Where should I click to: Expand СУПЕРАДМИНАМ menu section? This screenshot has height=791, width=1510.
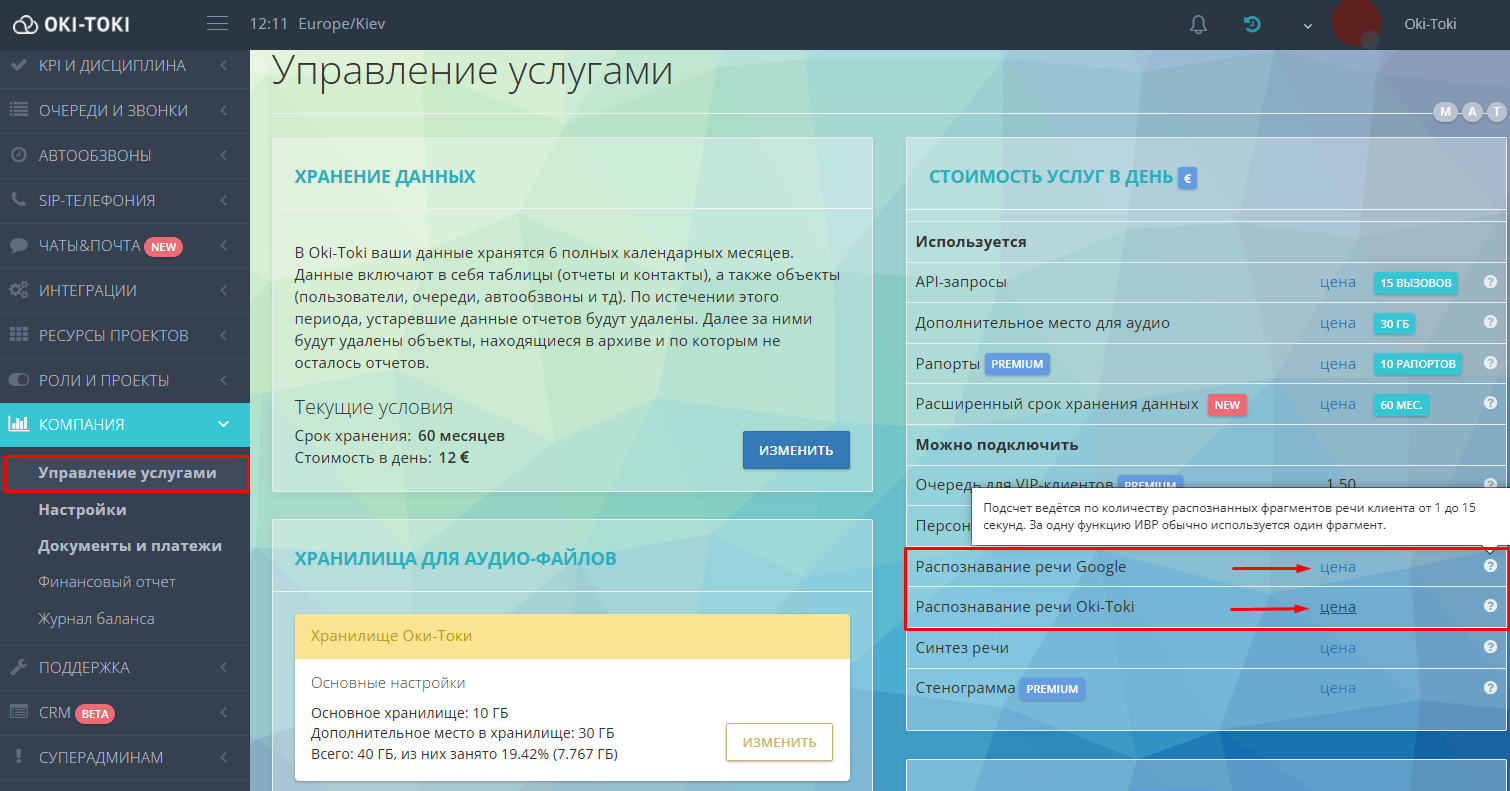point(125,757)
